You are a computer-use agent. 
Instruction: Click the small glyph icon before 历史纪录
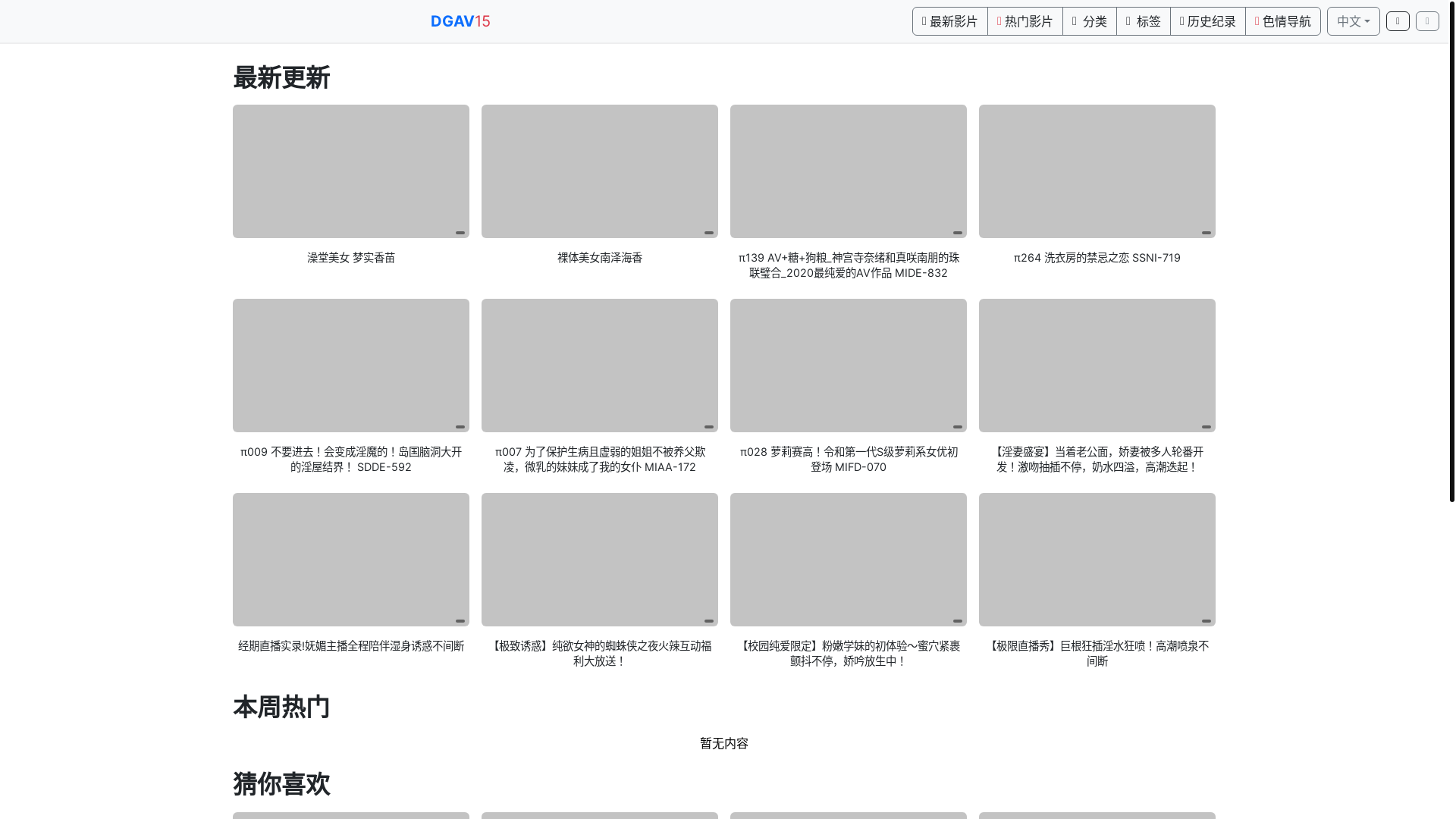tap(1182, 21)
